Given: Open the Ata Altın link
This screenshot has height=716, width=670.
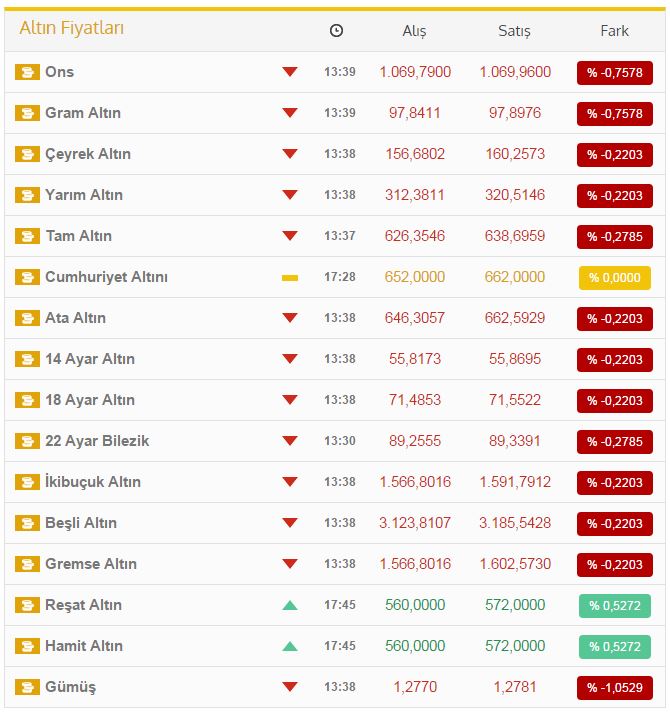Looking at the screenshot, I should click(75, 318).
